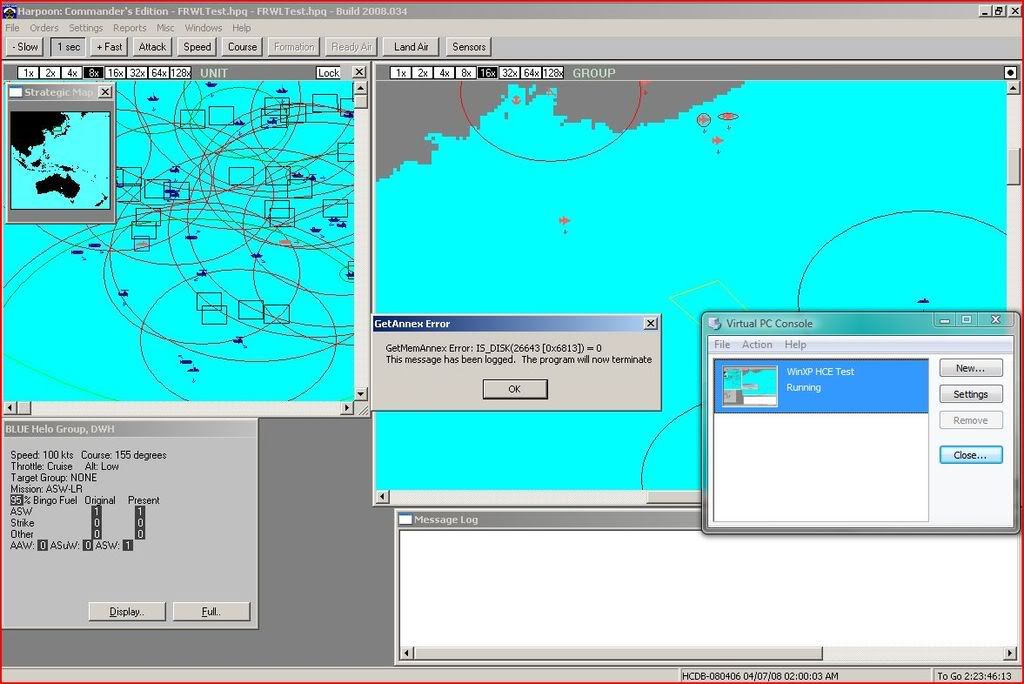The height and width of the screenshot is (684, 1024).
Task: Click the Sensors toolbar button
Action: (469, 47)
